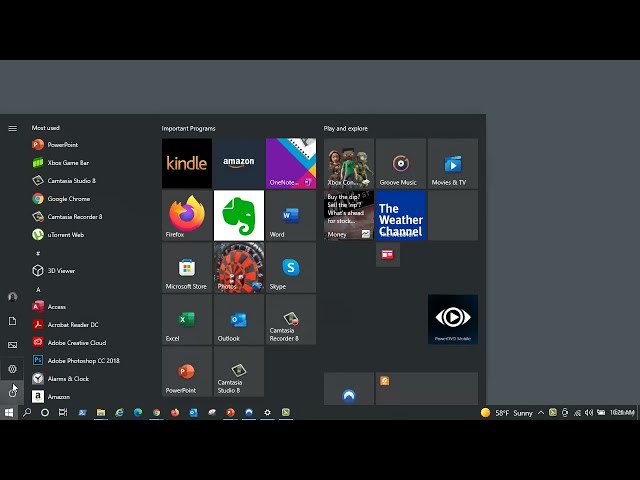Jump via the # letter header
Screen dimensions: 640x480
pyautogui.click(x=38, y=253)
